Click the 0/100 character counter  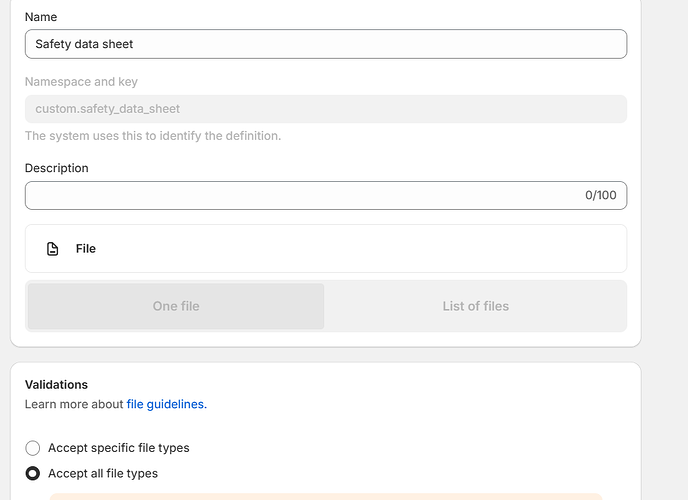click(601, 195)
